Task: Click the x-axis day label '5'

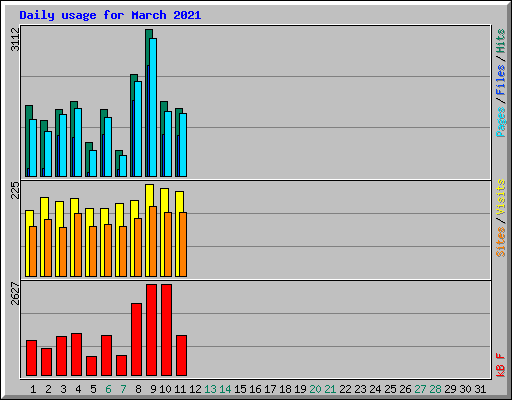Action: coord(93,389)
